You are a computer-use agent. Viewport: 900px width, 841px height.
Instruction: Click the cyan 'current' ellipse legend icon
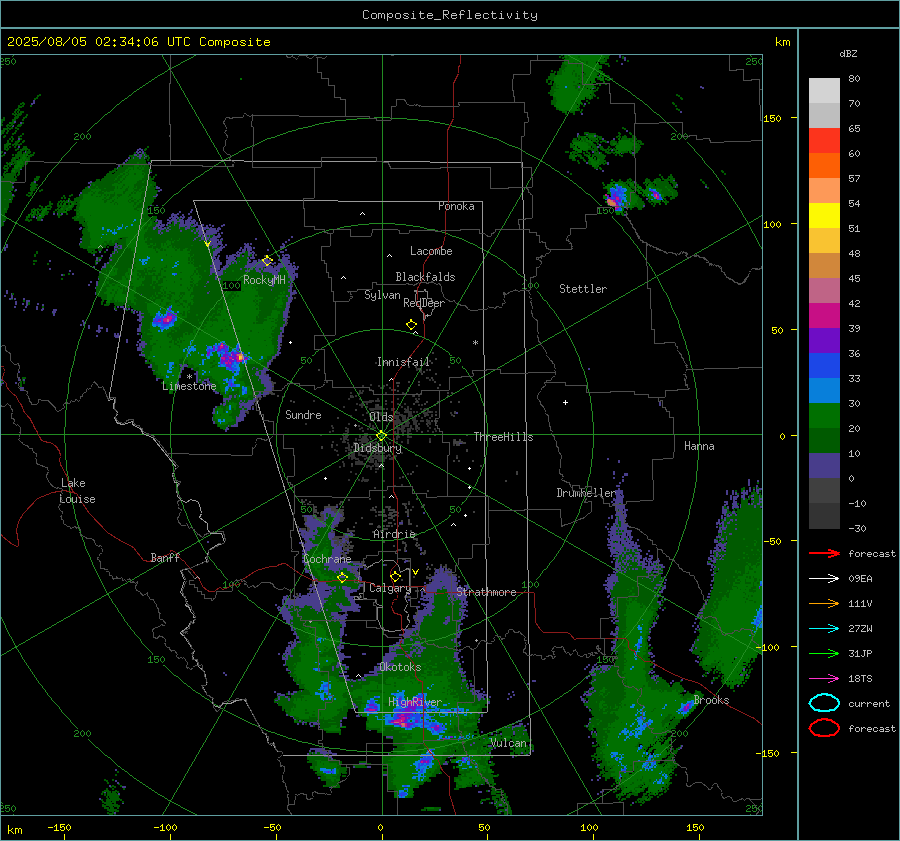click(x=824, y=703)
